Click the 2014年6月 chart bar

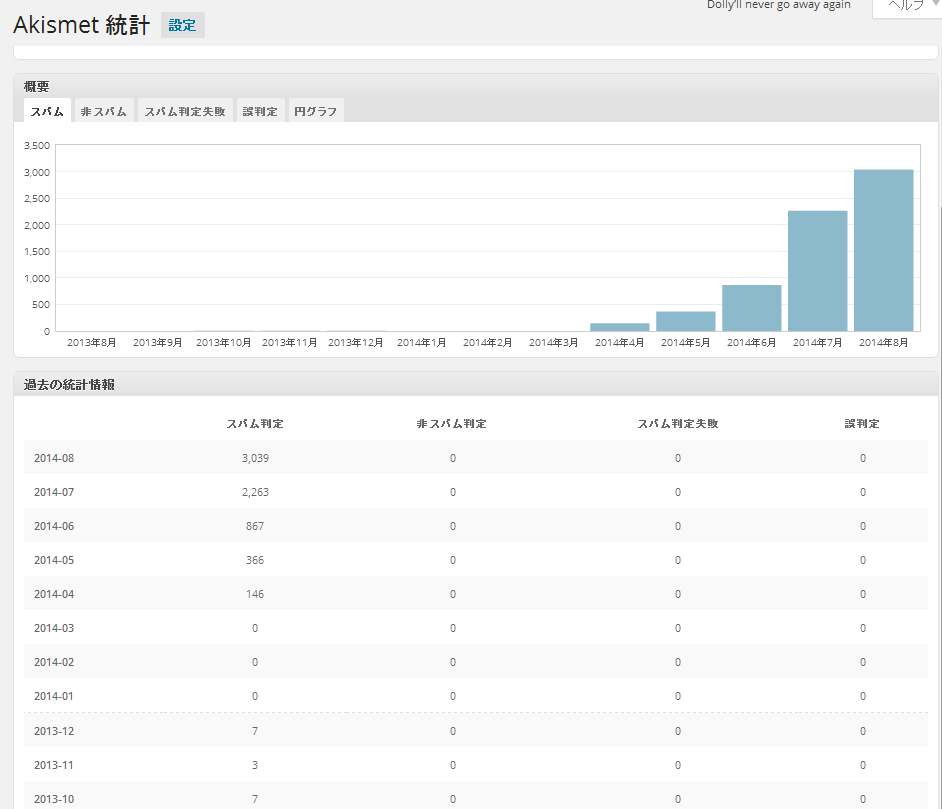[752, 308]
